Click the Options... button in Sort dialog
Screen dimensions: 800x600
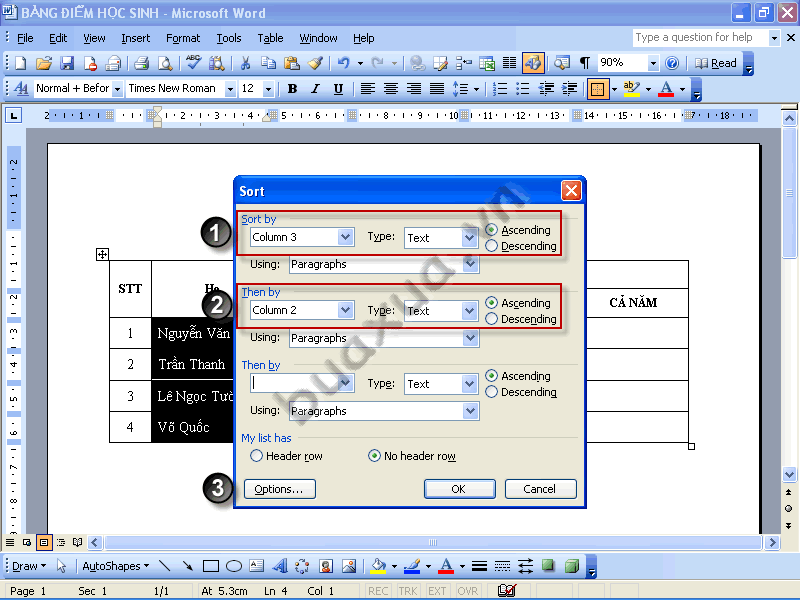pos(280,489)
